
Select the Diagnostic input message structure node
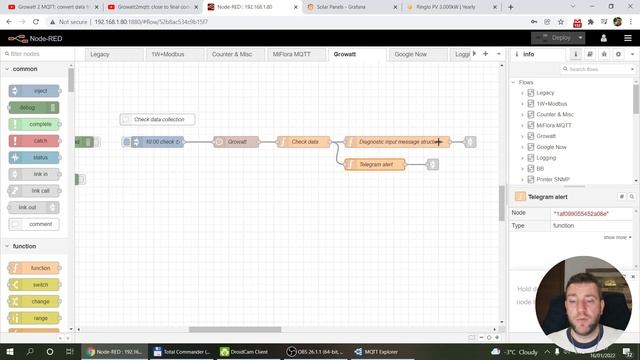click(397, 142)
